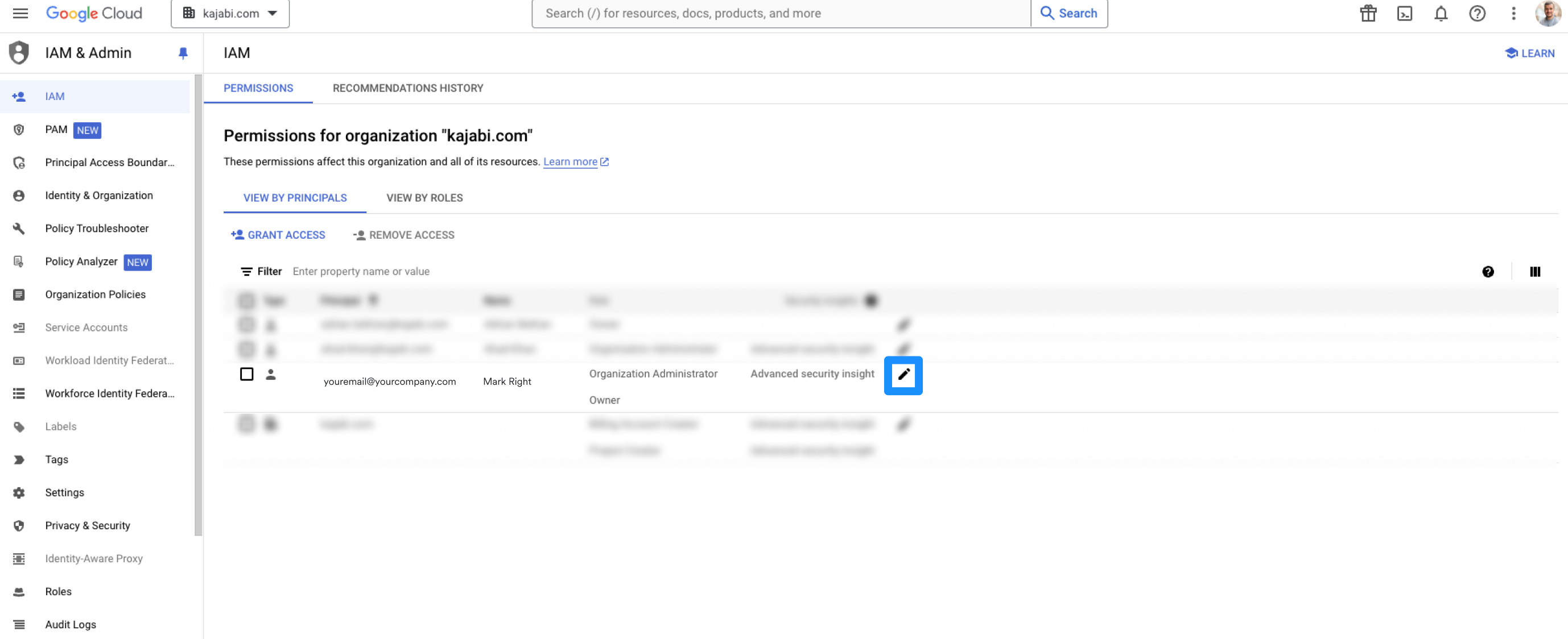Click the youremail@yourcompany.com principal
The height and width of the screenshot is (639, 1568).
click(390, 382)
